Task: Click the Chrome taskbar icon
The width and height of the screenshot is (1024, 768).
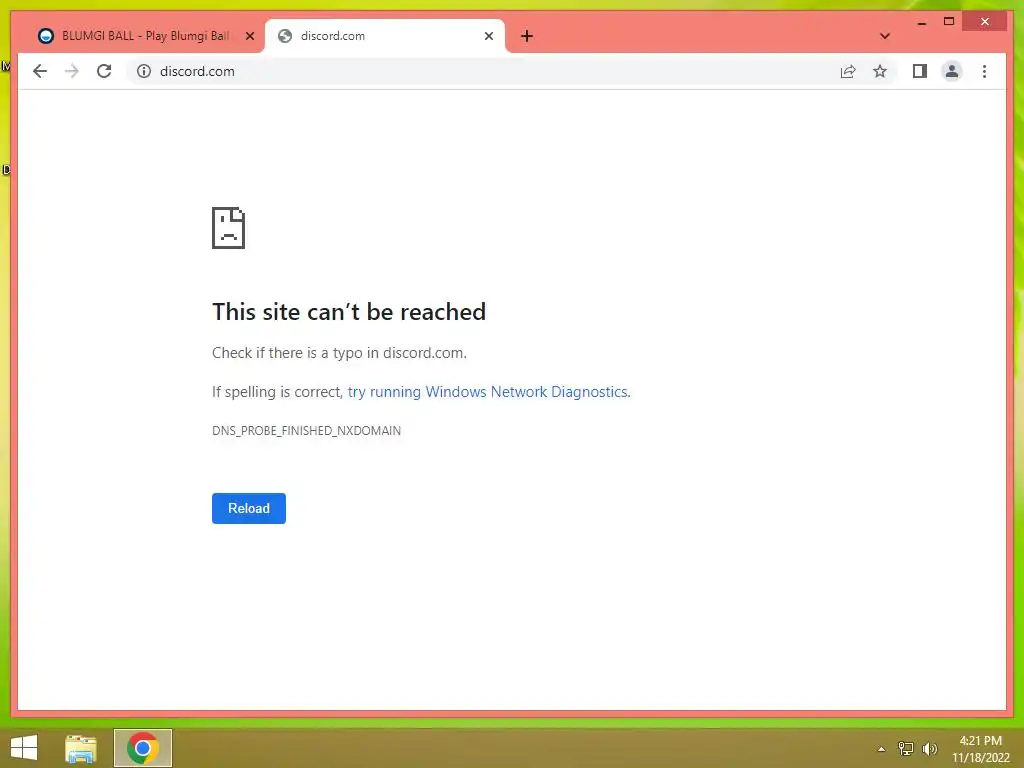Action: 142,748
